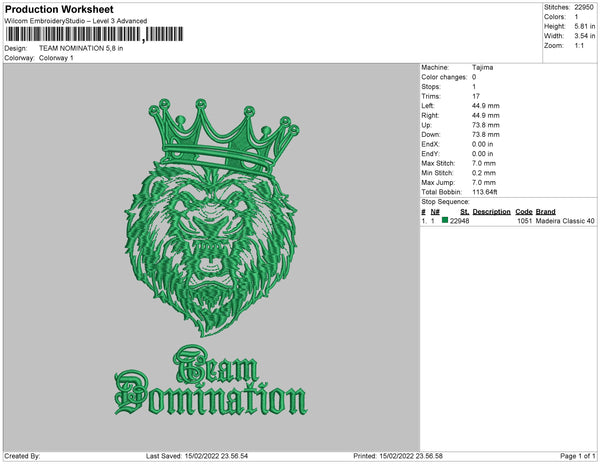Click the Width value 3.54 in

click(x=585, y=36)
